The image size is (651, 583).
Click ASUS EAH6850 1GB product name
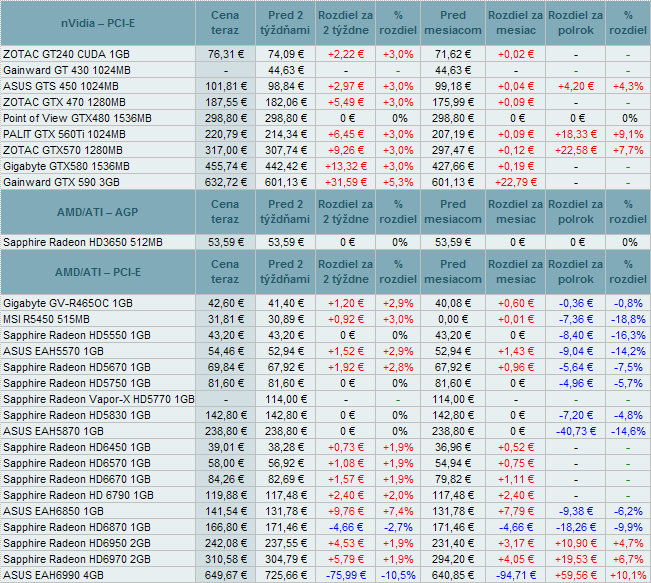click(54, 511)
